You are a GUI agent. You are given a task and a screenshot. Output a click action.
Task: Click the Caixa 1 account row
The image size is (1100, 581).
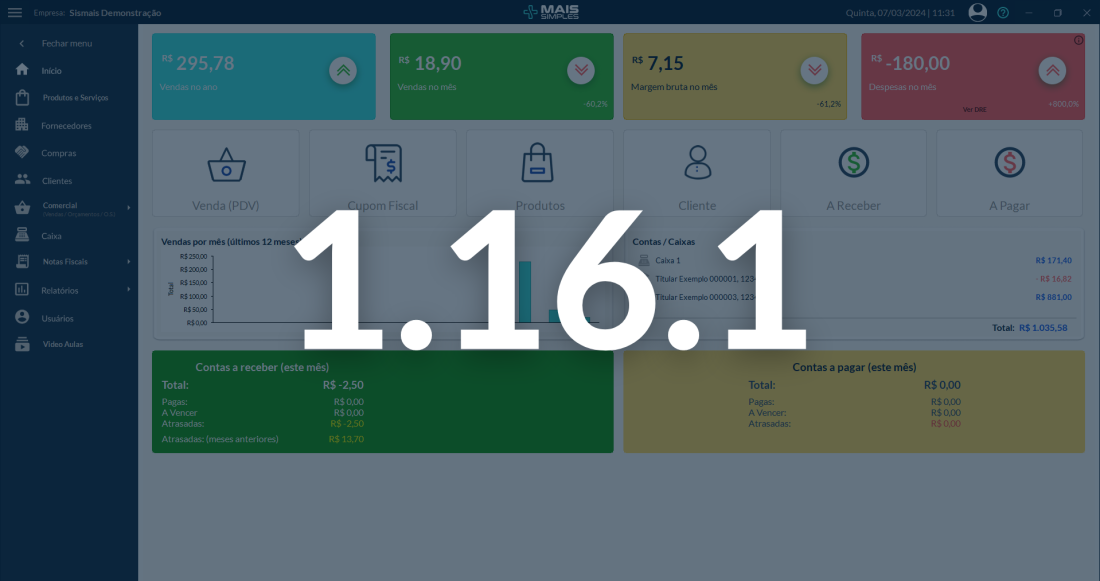[854, 260]
